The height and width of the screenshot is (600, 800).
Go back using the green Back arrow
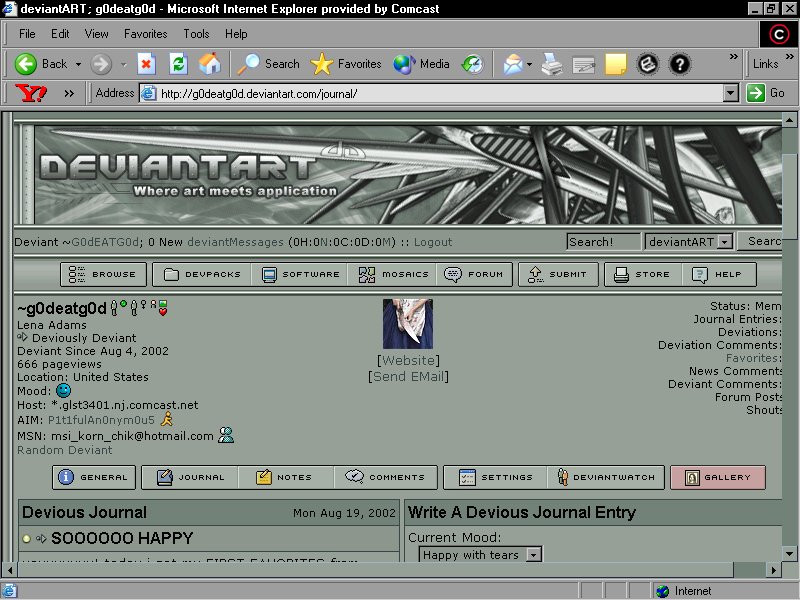[x=26, y=64]
